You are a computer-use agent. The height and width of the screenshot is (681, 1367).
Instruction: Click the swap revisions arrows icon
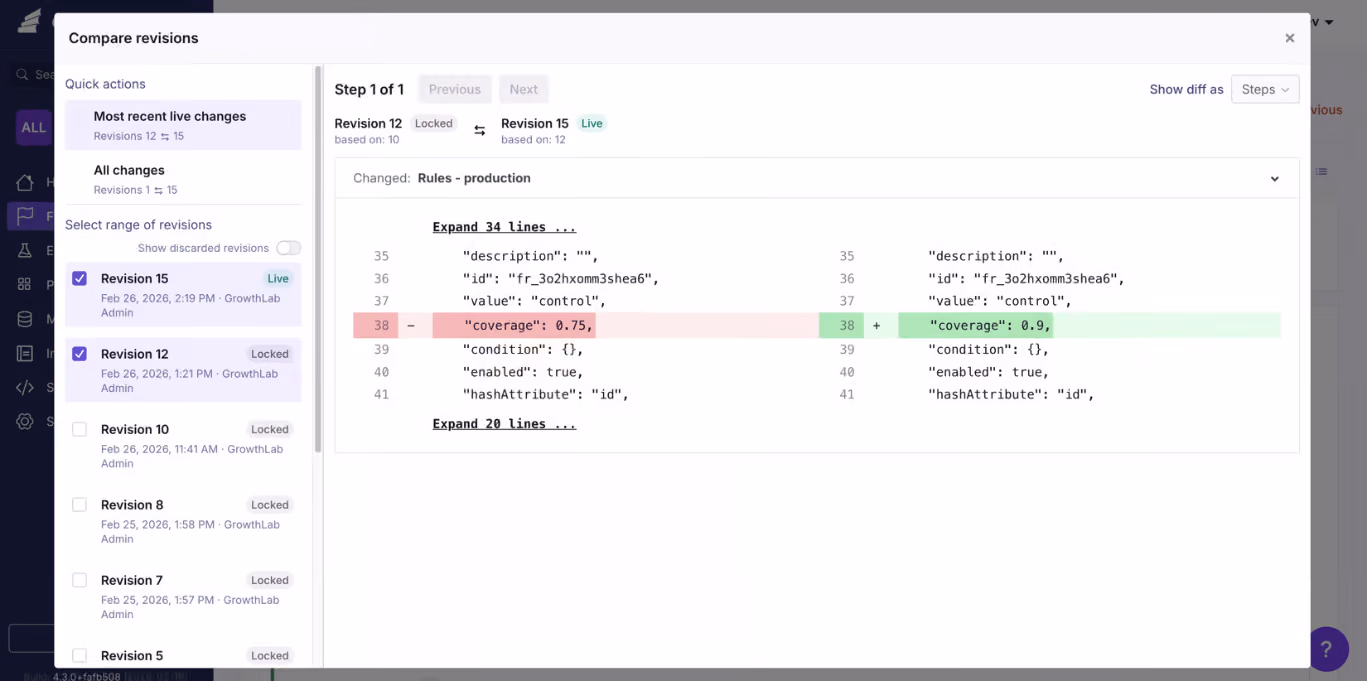(x=480, y=131)
